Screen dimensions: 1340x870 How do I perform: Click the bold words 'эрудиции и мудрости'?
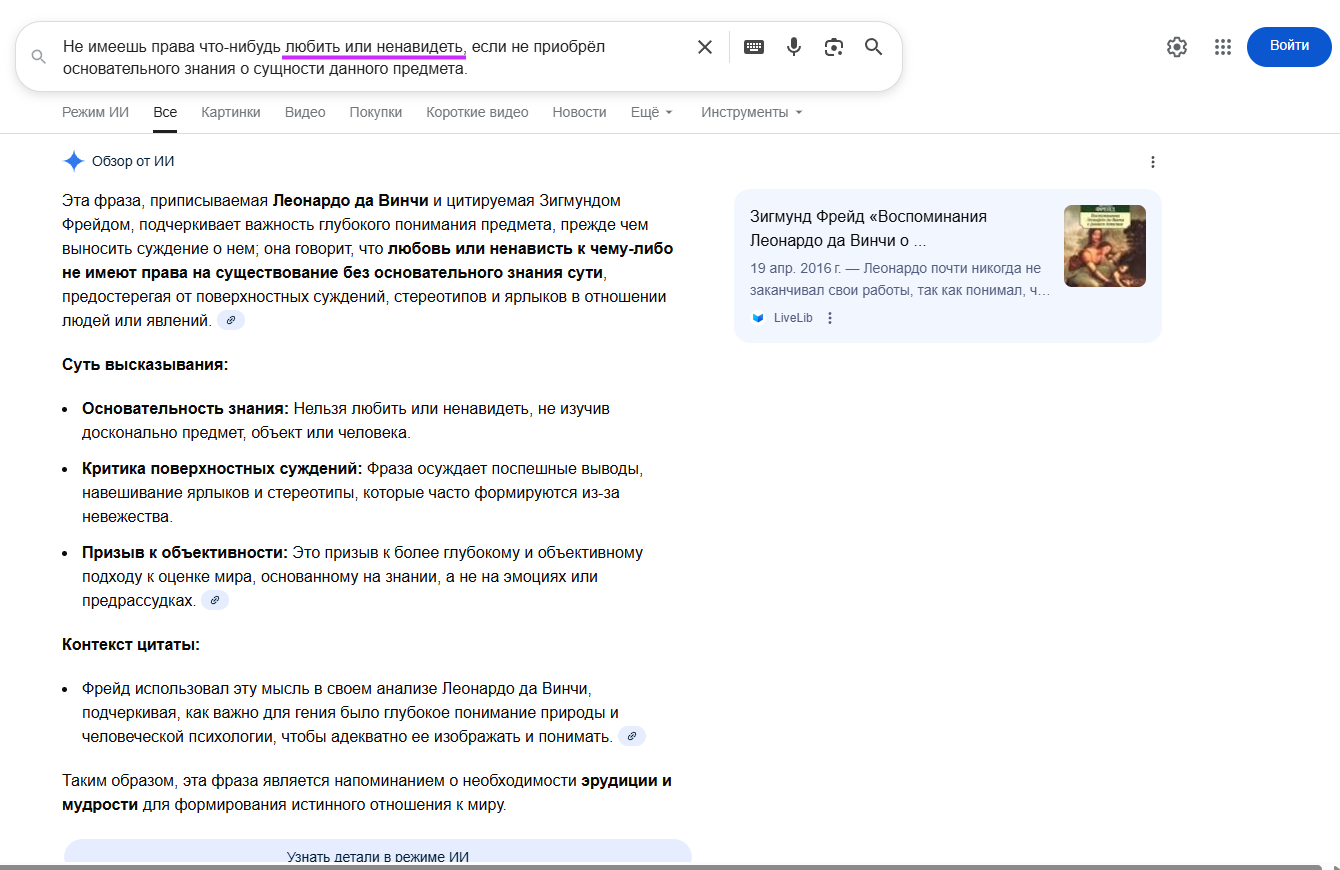[367, 792]
